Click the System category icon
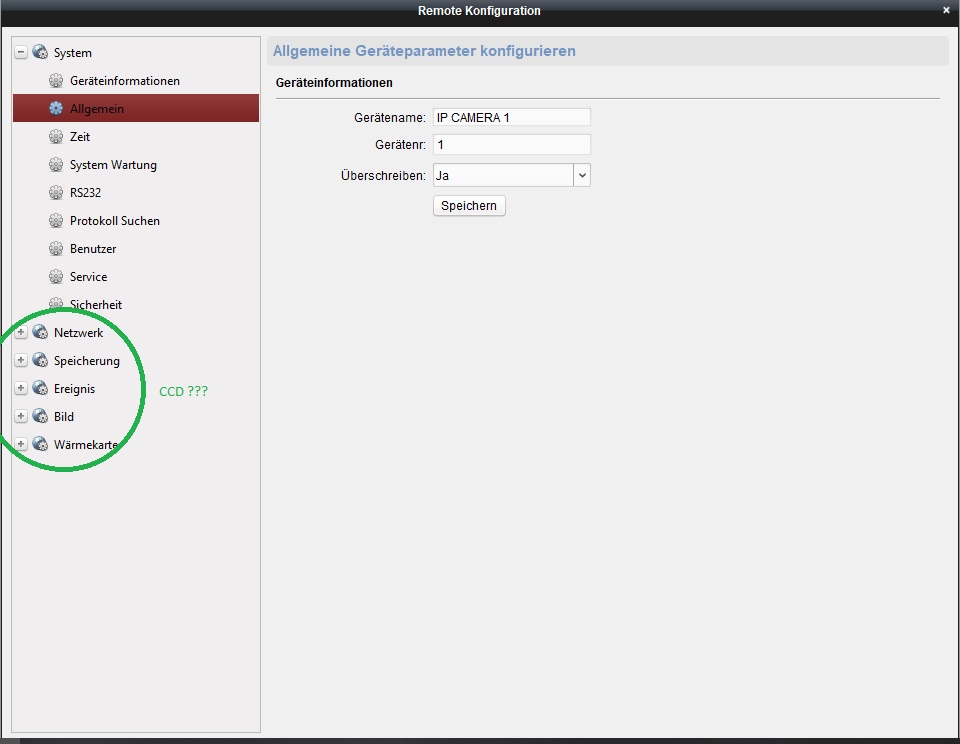Image resolution: width=960 pixels, height=744 pixels. 40,53
